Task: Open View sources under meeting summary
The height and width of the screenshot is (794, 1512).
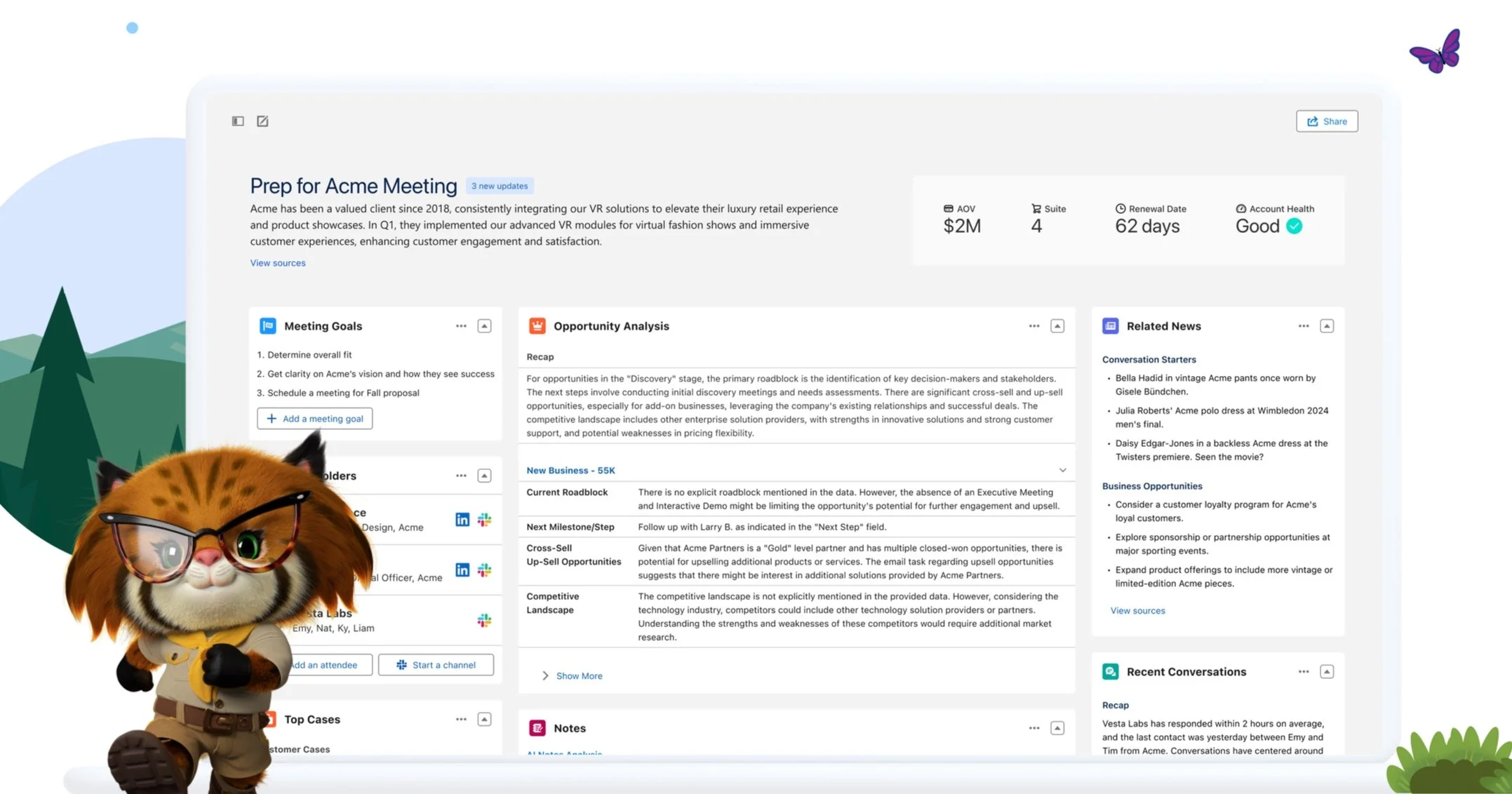Action: coord(278,263)
